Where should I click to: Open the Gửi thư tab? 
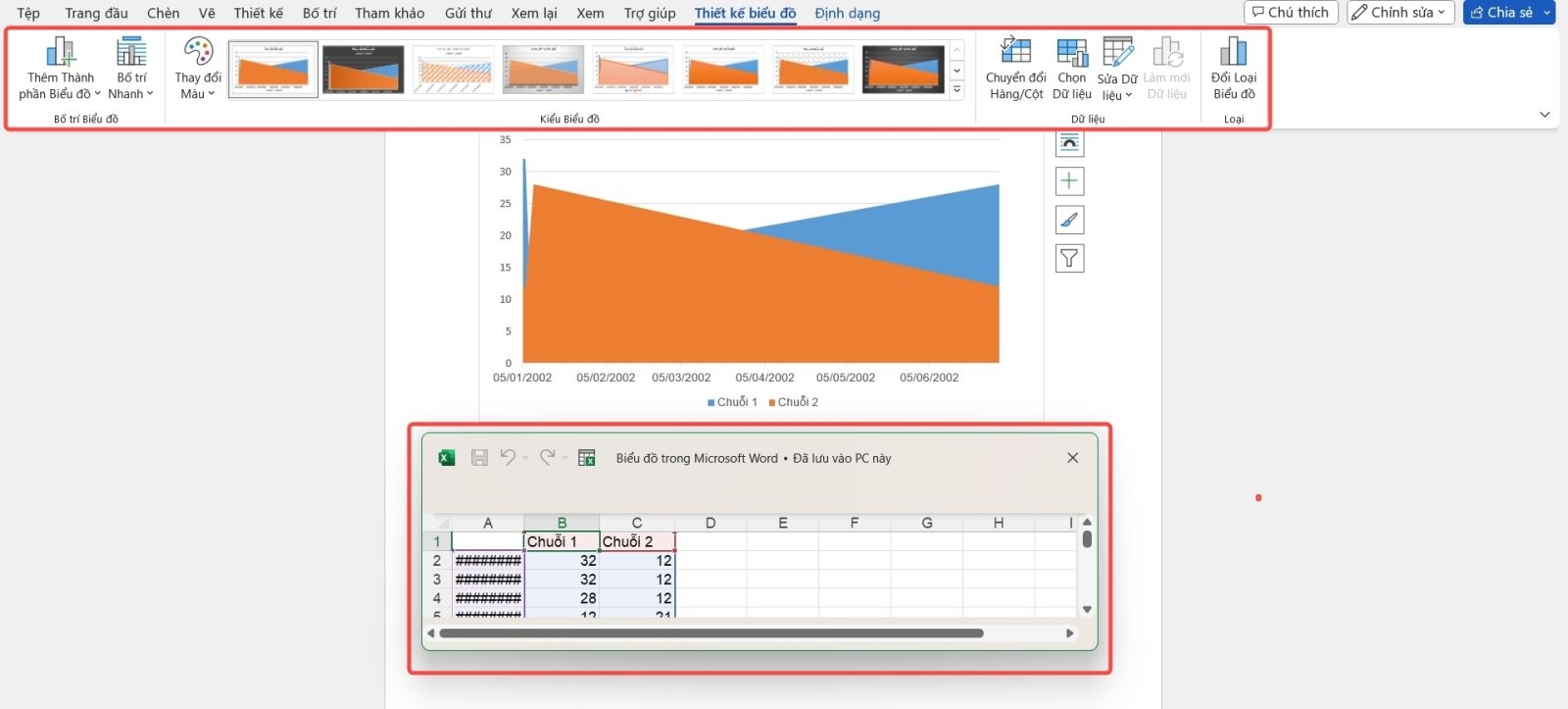point(468,13)
